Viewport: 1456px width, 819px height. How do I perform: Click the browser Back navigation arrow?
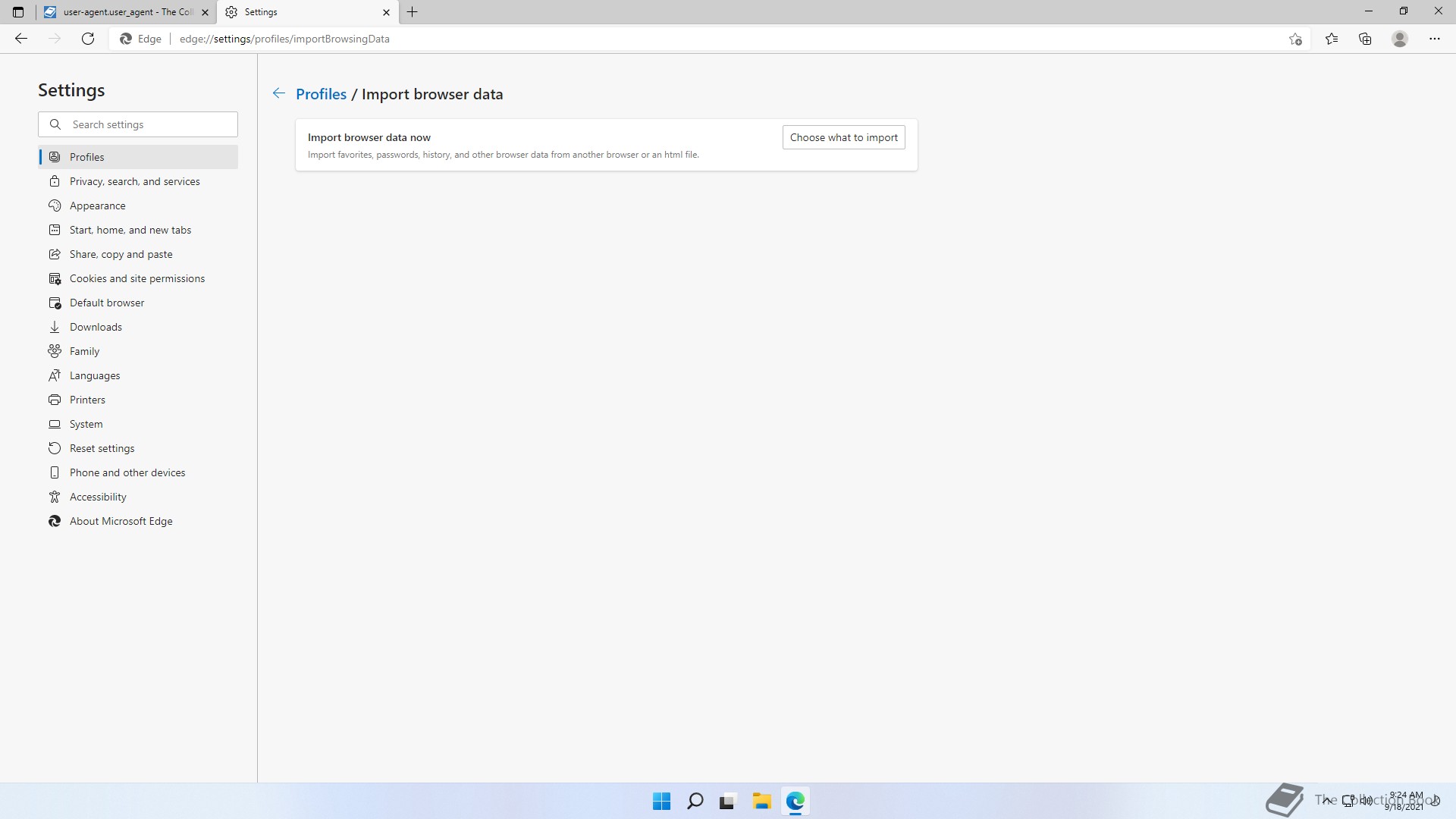pyautogui.click(x=21, y=39)
